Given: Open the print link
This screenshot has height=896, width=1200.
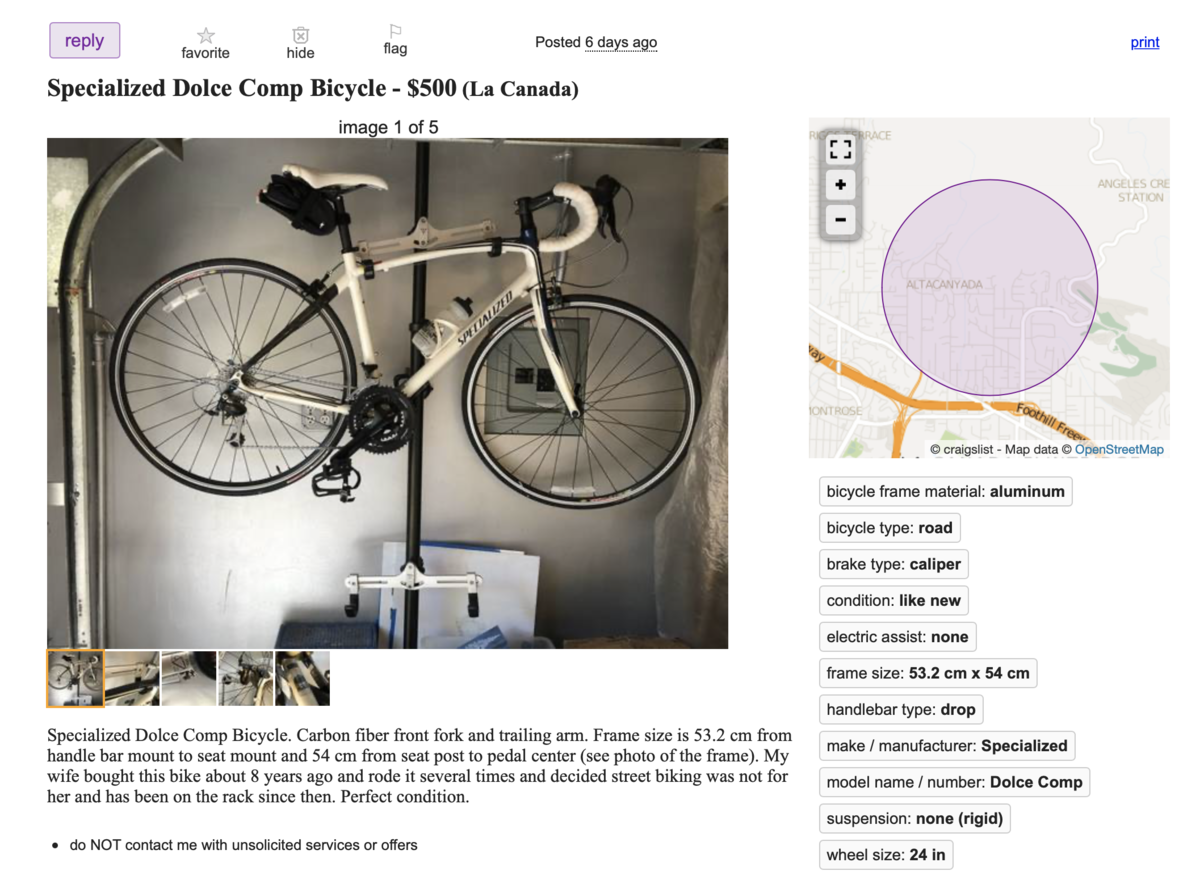Looking at the screenshot, I should point(1144,42).
